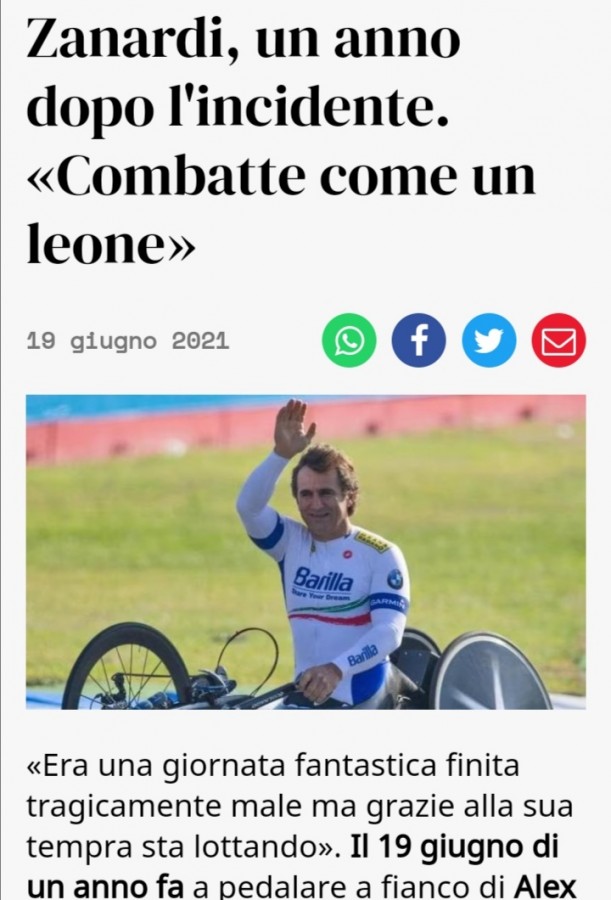611x900 pixels.
Task: Click the waving hand in the photo
Action: click(x=293, y=428)
